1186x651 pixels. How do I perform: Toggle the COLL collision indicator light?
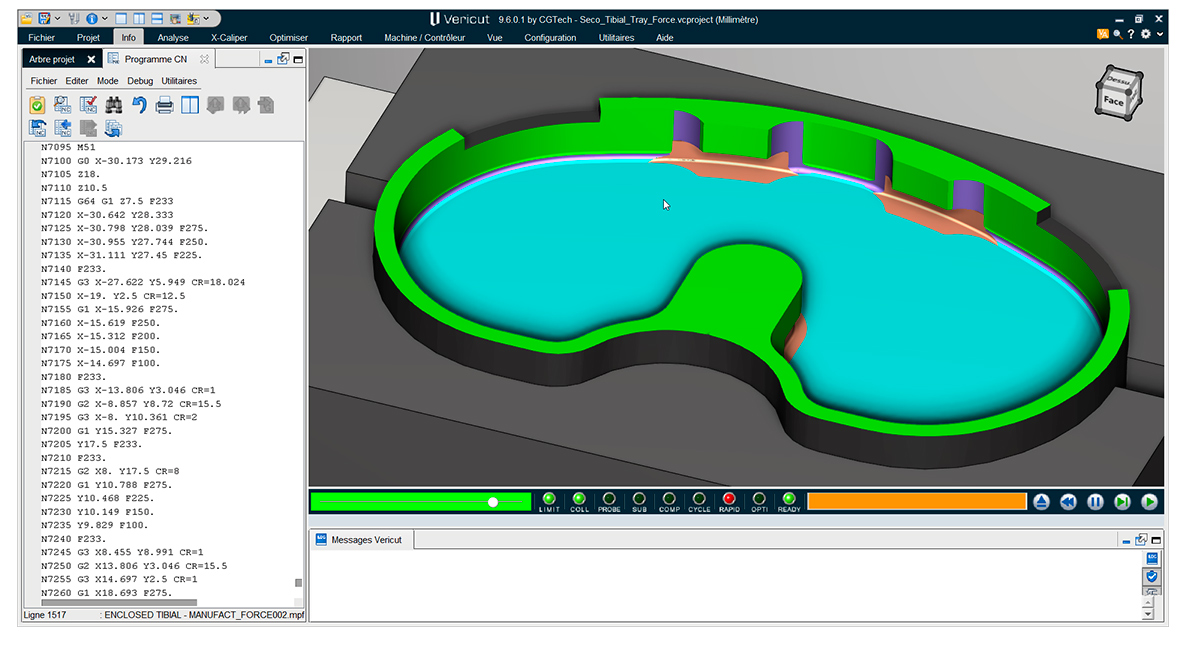pyautogui.click(x=579, y=498)
